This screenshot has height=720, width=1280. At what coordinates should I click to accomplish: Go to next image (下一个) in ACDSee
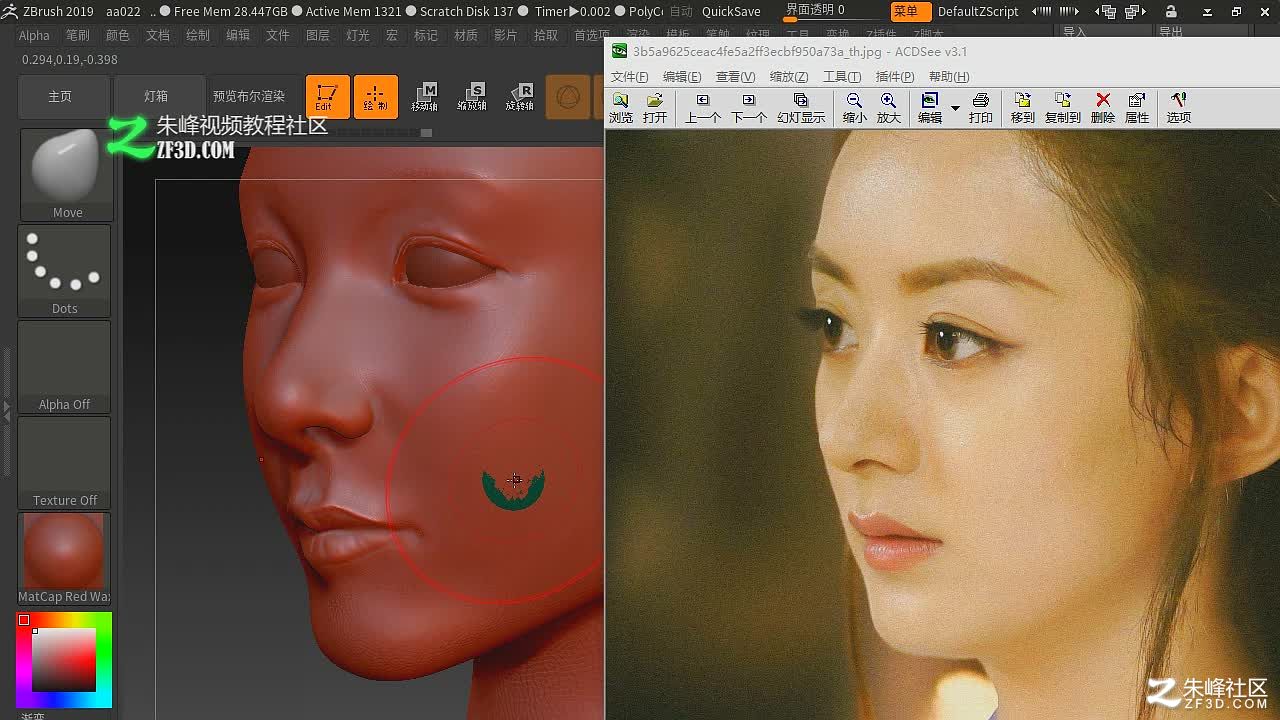749,108
